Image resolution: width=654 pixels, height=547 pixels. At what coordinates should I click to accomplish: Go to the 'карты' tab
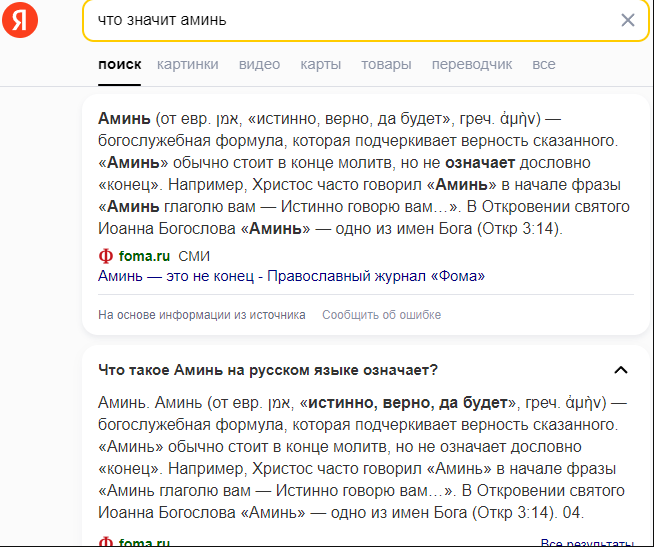point(320,64)
